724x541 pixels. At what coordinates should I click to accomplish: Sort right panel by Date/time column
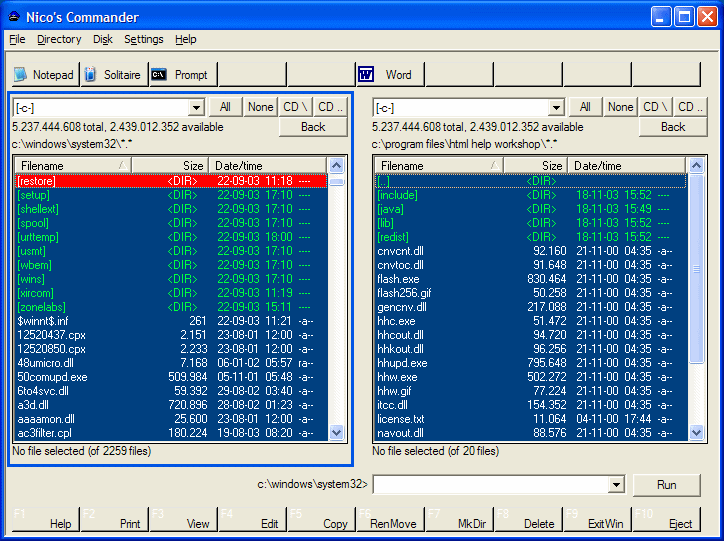click(627, 165)
